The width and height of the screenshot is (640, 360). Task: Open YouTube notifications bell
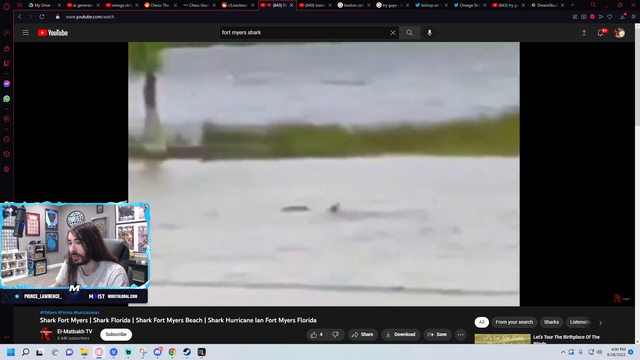click(601, 33)
